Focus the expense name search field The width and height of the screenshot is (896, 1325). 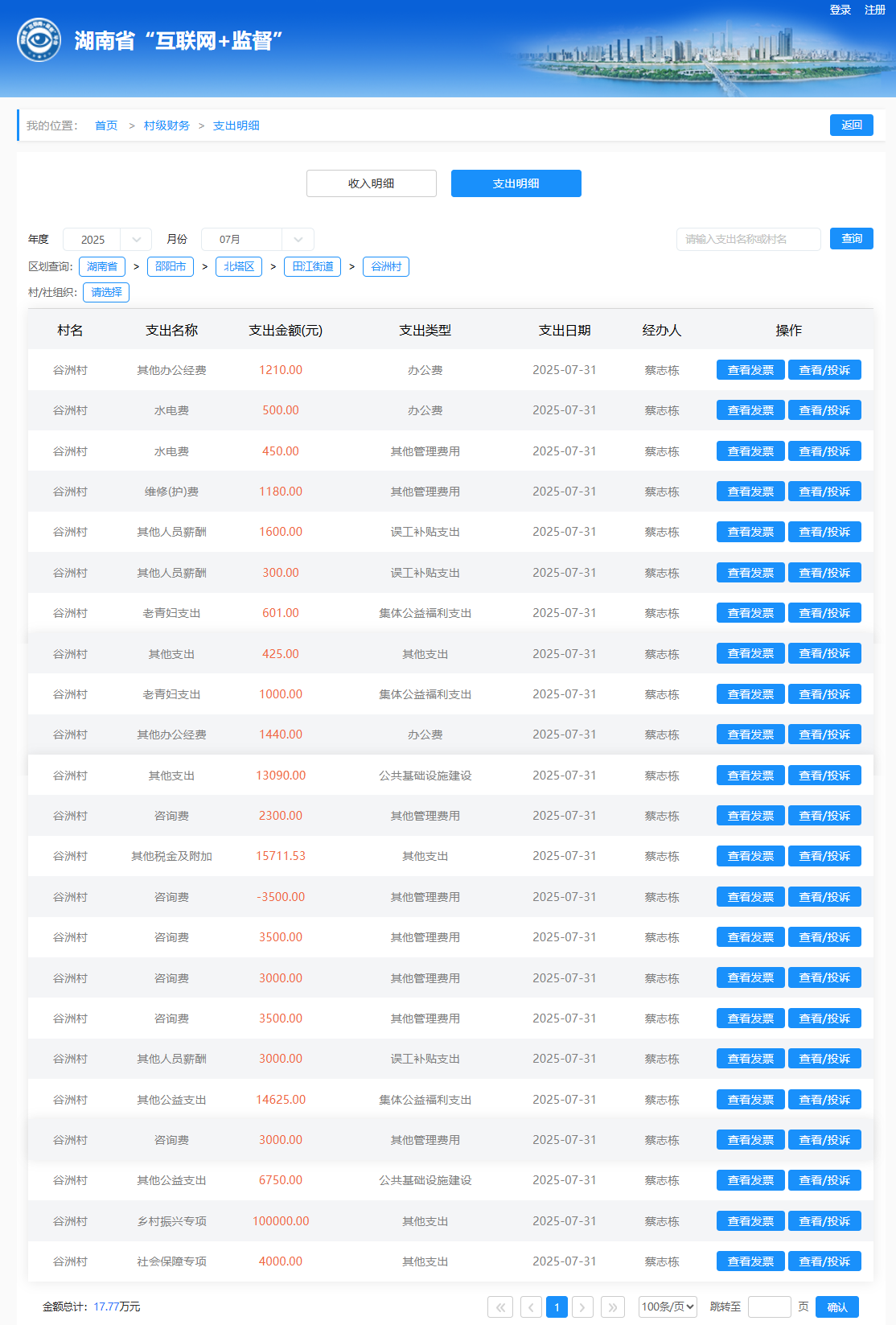pyautogui.click(x=748, y=239)
